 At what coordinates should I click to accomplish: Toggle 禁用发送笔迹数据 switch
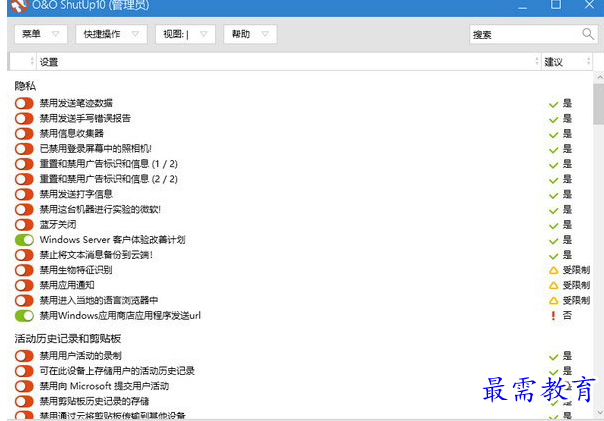coord(24,103)
